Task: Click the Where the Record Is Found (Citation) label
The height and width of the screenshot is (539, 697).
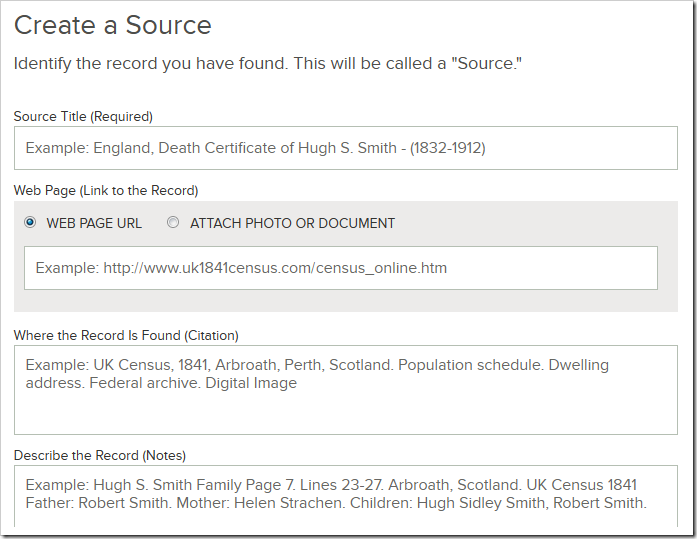Action: (126, 335)
